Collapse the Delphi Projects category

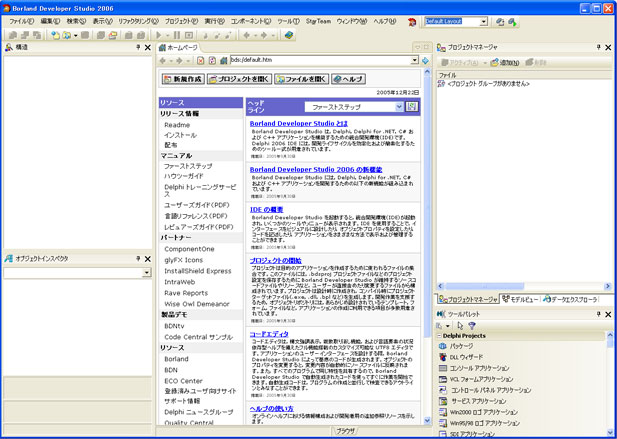pyautogui.click(x=439, y=336)
